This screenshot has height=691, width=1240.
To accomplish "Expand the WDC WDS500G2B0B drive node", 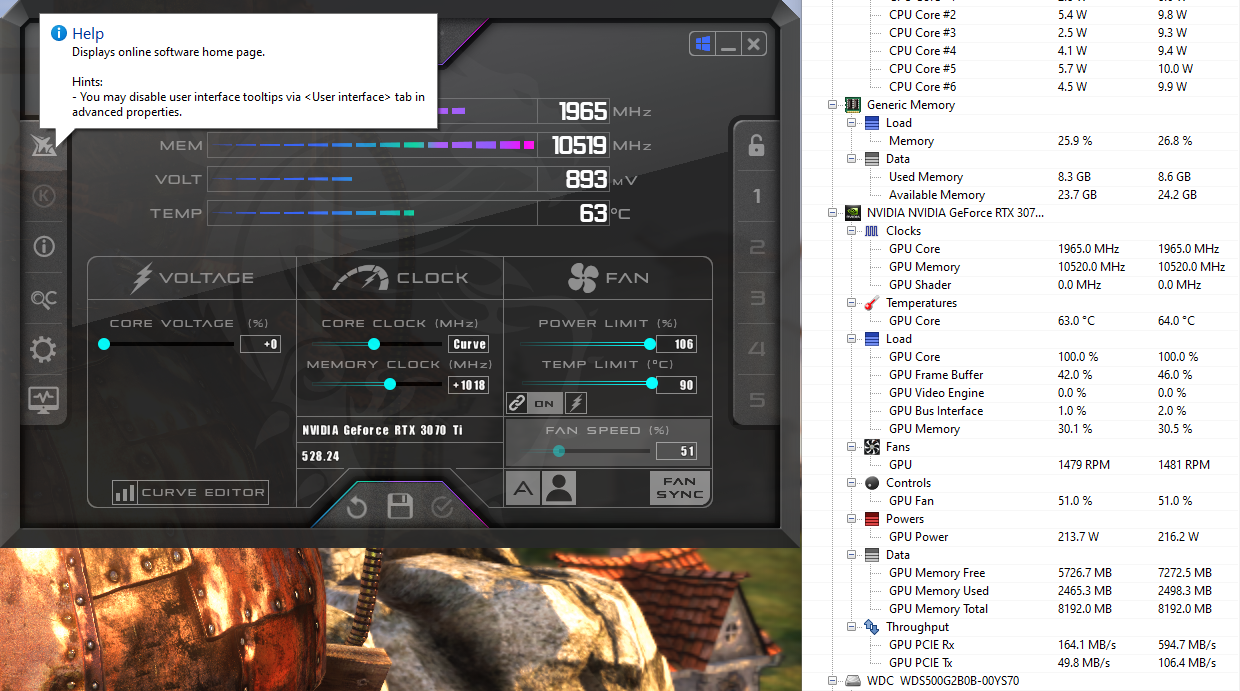I will click(833, 681).
